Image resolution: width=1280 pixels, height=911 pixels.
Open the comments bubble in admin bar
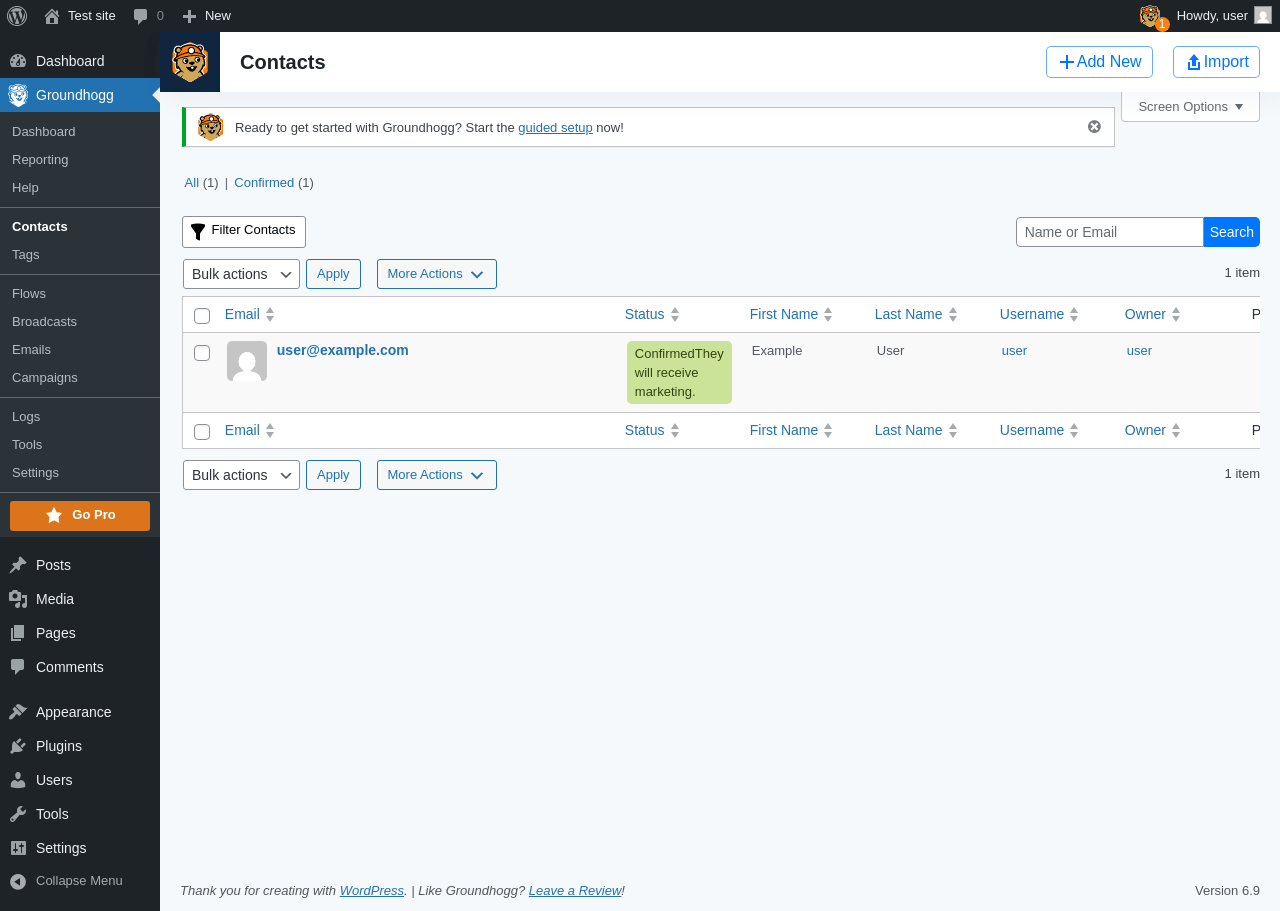[x=148, y=16]
